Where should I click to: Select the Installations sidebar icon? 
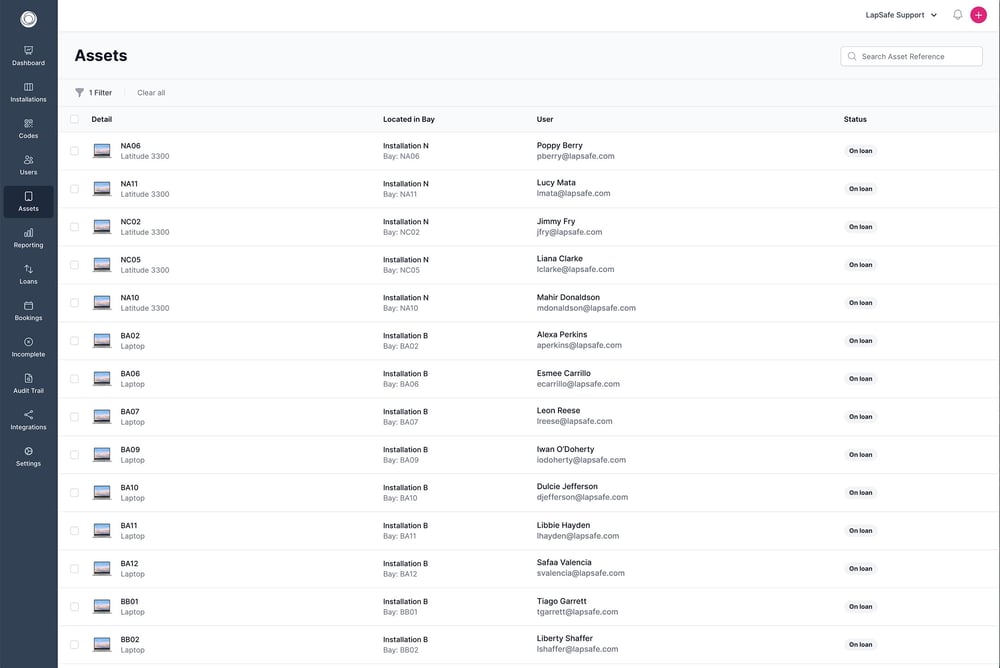[27, 91]
